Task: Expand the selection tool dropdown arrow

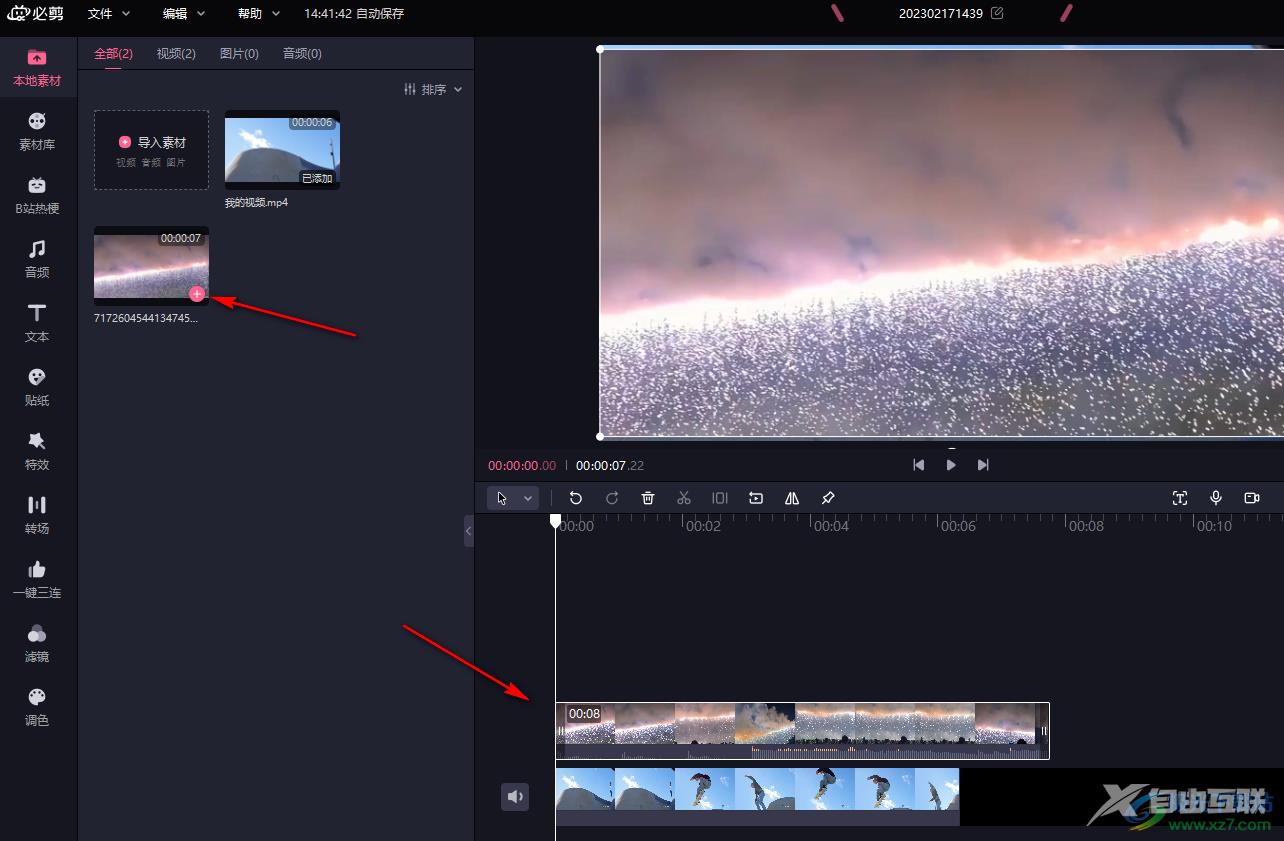Action: click(528, 498)
